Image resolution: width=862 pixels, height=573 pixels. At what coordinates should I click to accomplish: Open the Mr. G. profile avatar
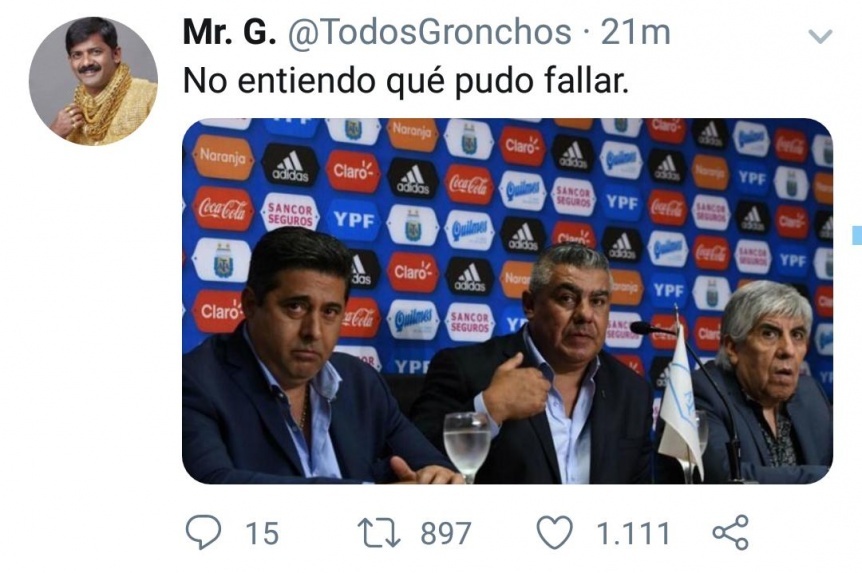93,81
